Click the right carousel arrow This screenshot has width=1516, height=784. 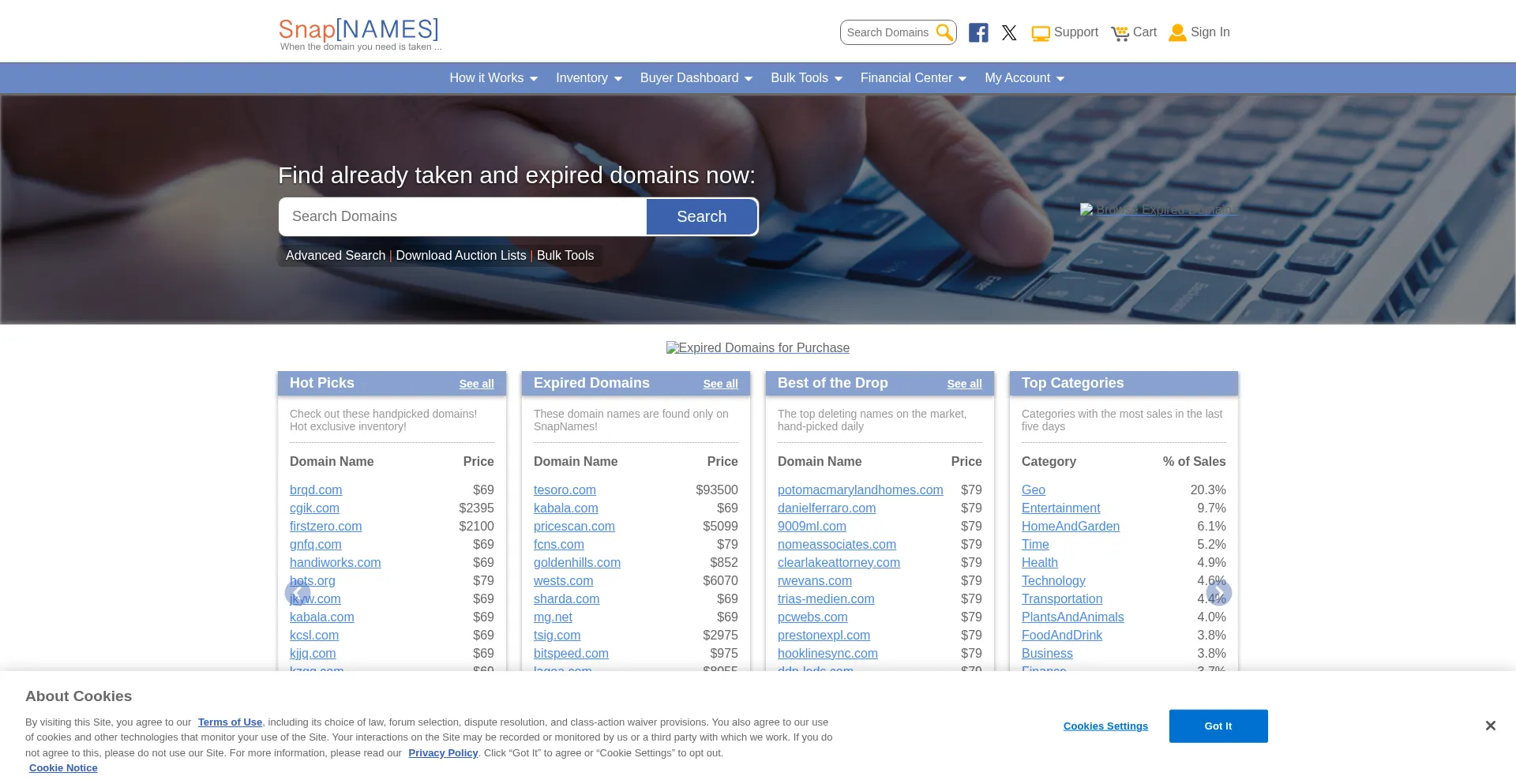[1218, 593]
